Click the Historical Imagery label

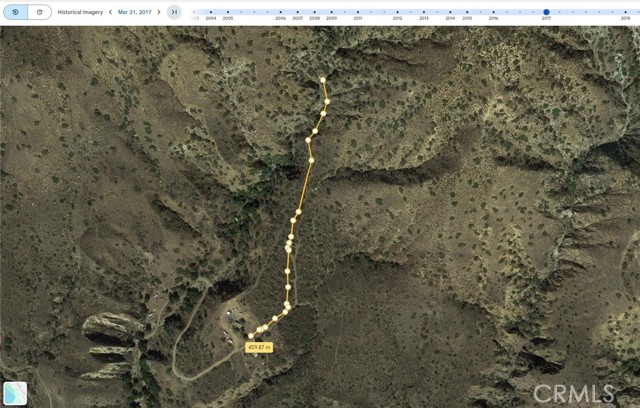point(80,12)
